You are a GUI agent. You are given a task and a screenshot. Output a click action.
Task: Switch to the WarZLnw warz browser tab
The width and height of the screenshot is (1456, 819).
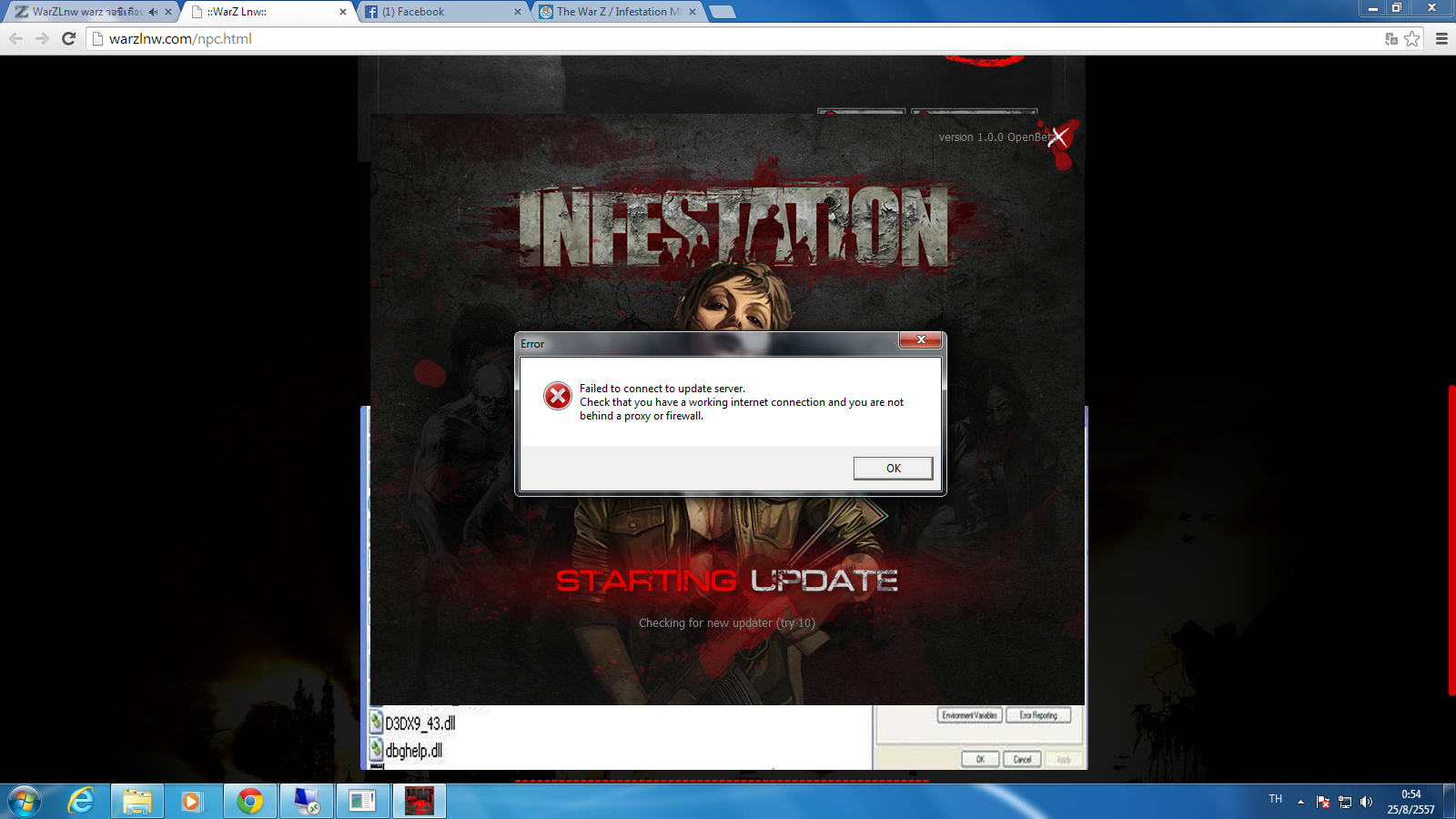tap(86, 12)
